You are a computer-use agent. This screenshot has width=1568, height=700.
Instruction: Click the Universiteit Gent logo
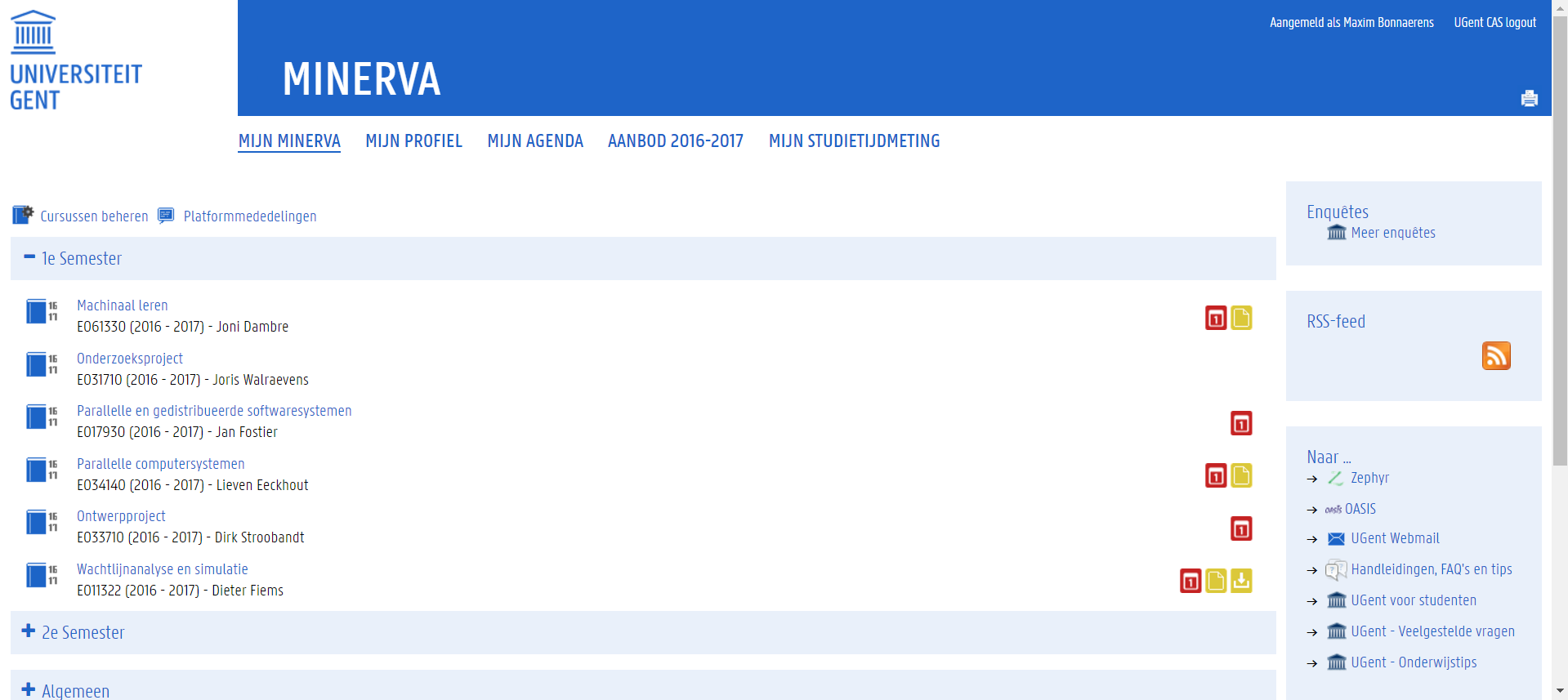click(75, 60)
